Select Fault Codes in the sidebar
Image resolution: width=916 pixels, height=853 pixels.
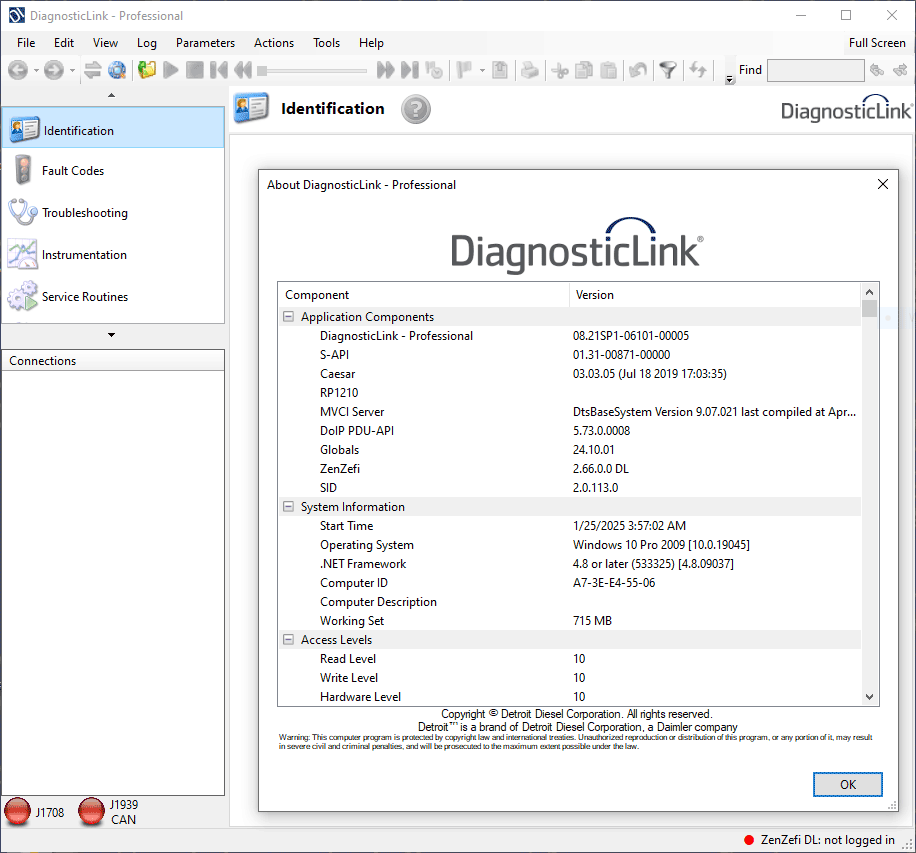(113, 171)
